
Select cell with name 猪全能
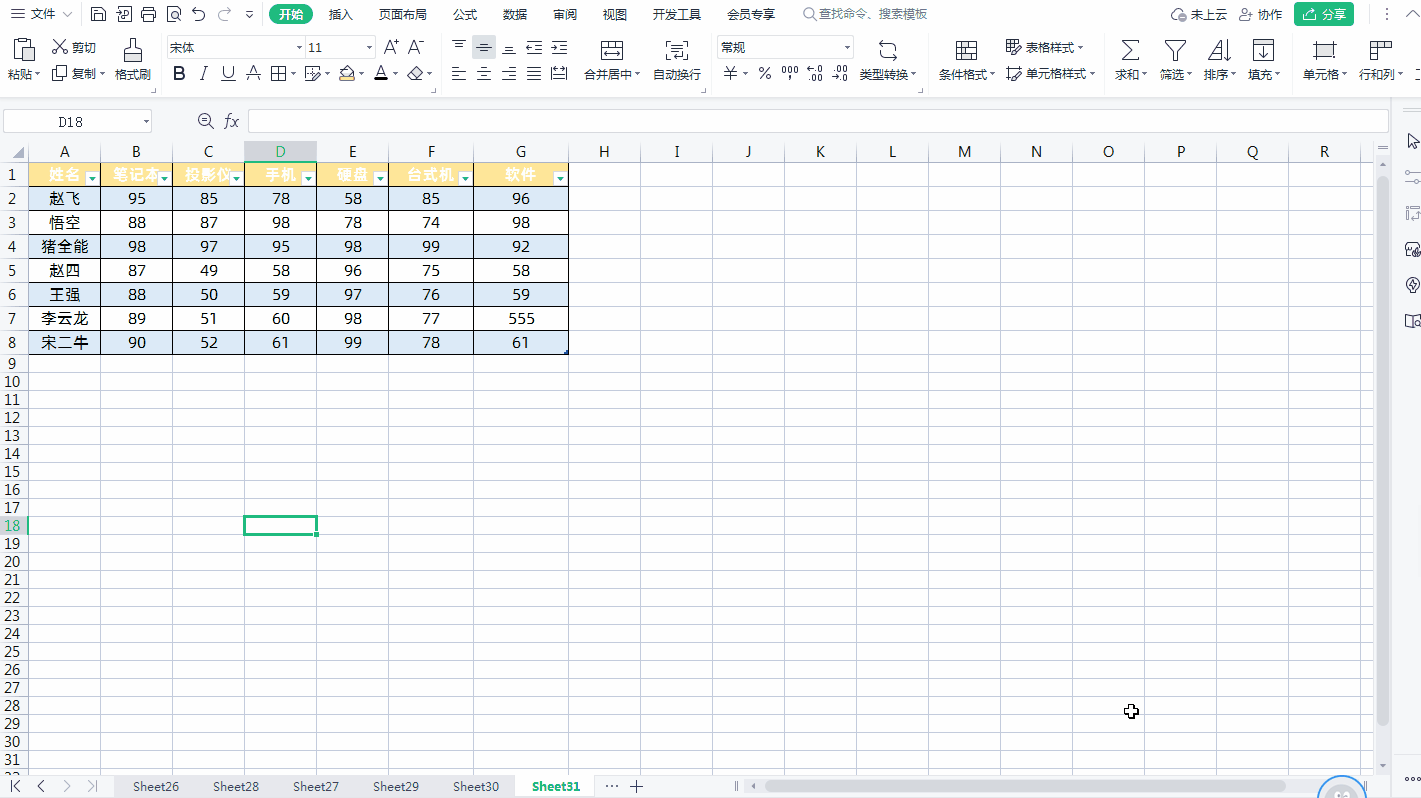65,246
